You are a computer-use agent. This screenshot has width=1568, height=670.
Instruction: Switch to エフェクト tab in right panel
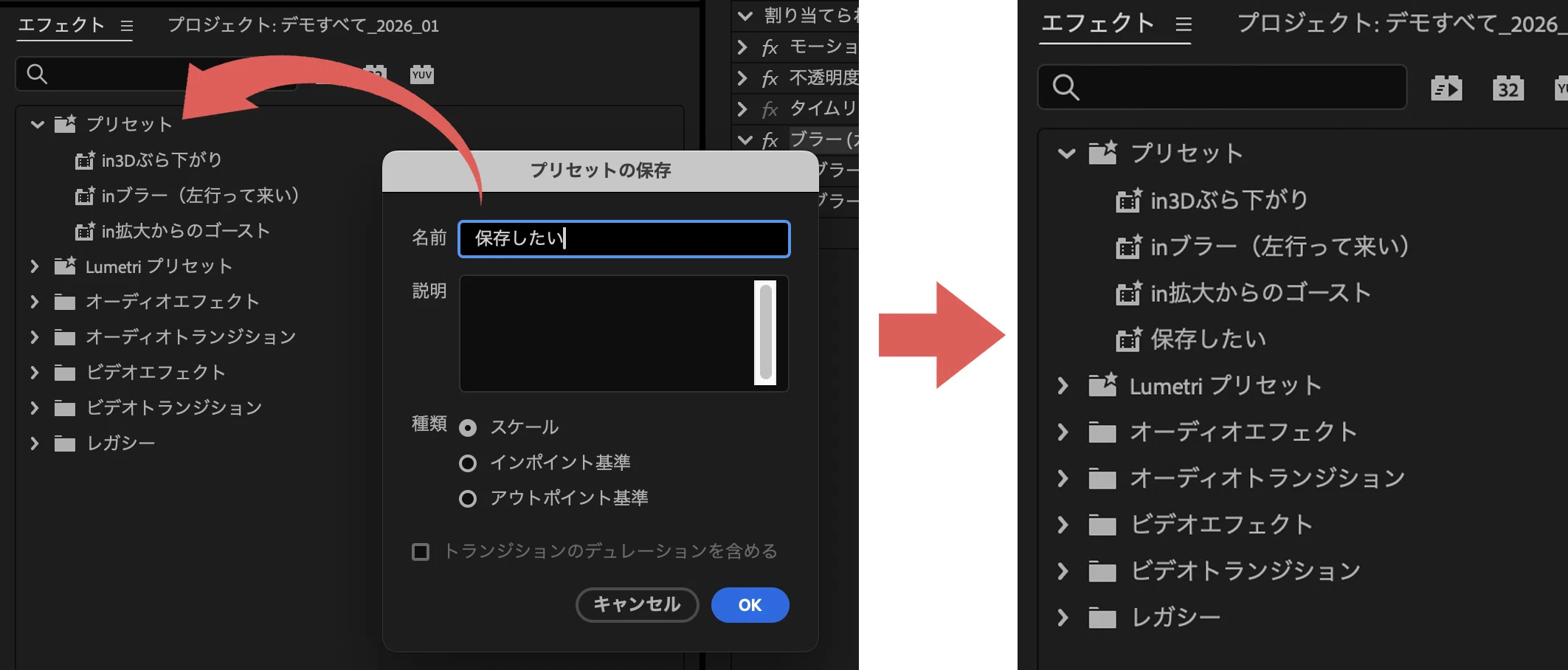pyautogui.click(x=1097, y=23)
